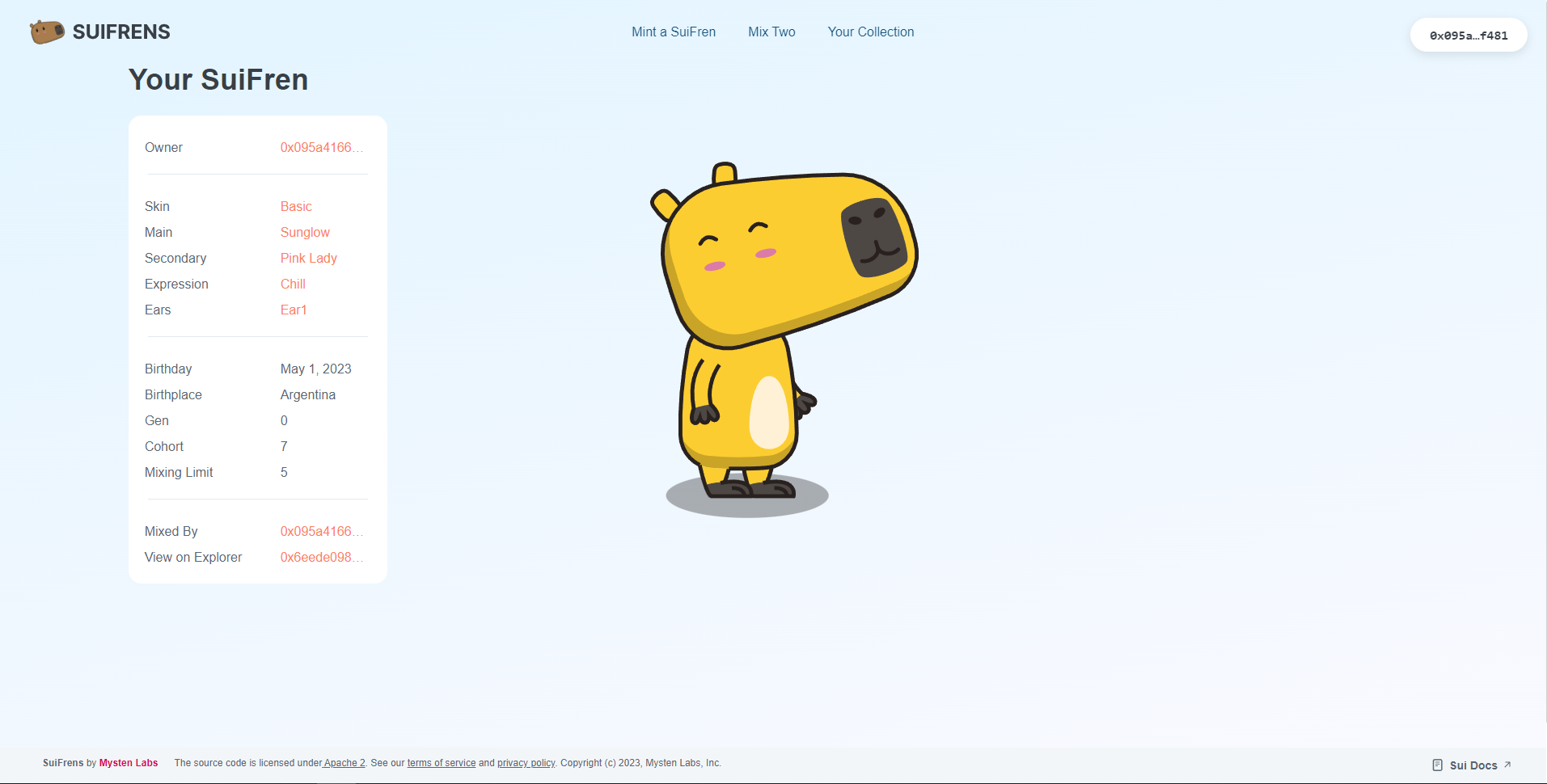This screenshot has height=784, width=1547.
Task: Visit the Mysten Labs footer link
Action: click(x=129, y=763)
